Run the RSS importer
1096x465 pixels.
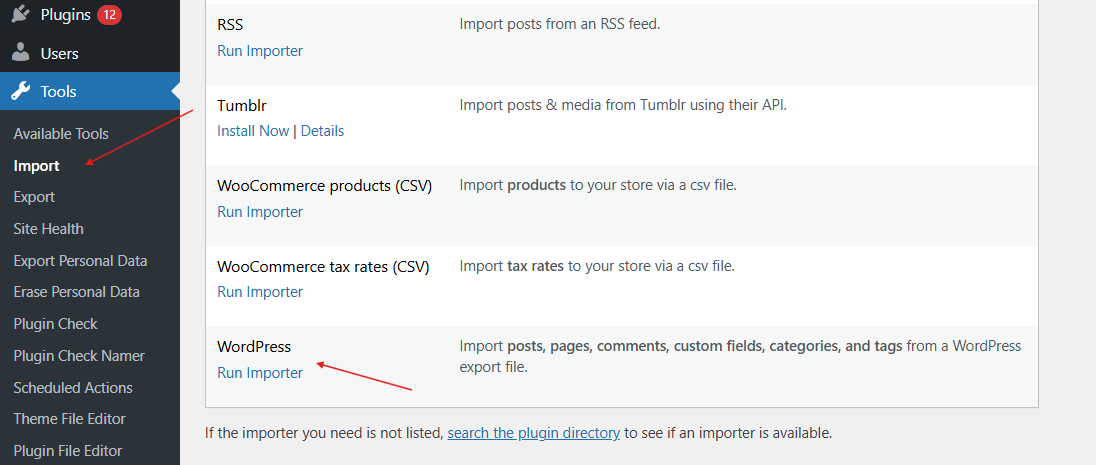tap(260, 51)
